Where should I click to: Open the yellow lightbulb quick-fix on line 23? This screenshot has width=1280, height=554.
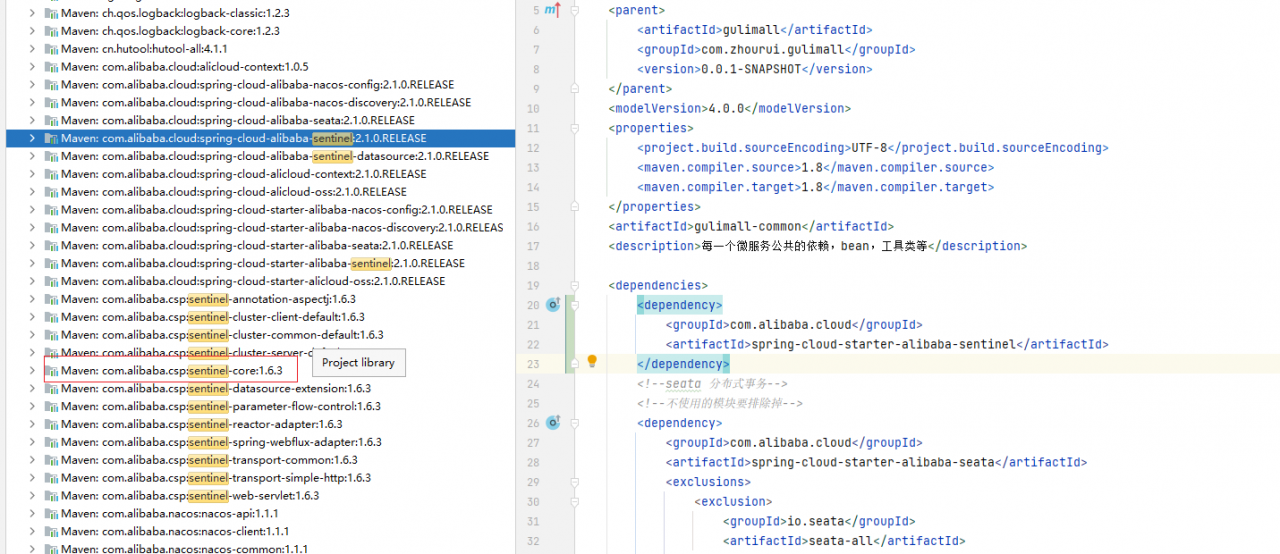point(592,362)
